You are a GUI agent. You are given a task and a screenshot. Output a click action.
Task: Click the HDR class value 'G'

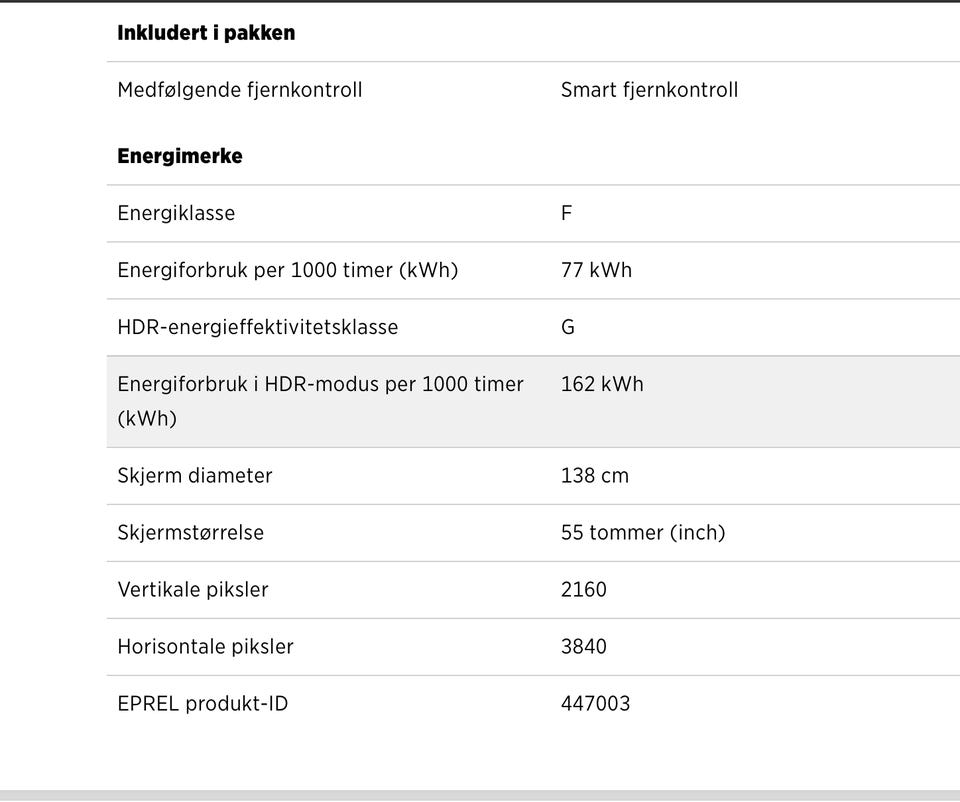[568, 327]
